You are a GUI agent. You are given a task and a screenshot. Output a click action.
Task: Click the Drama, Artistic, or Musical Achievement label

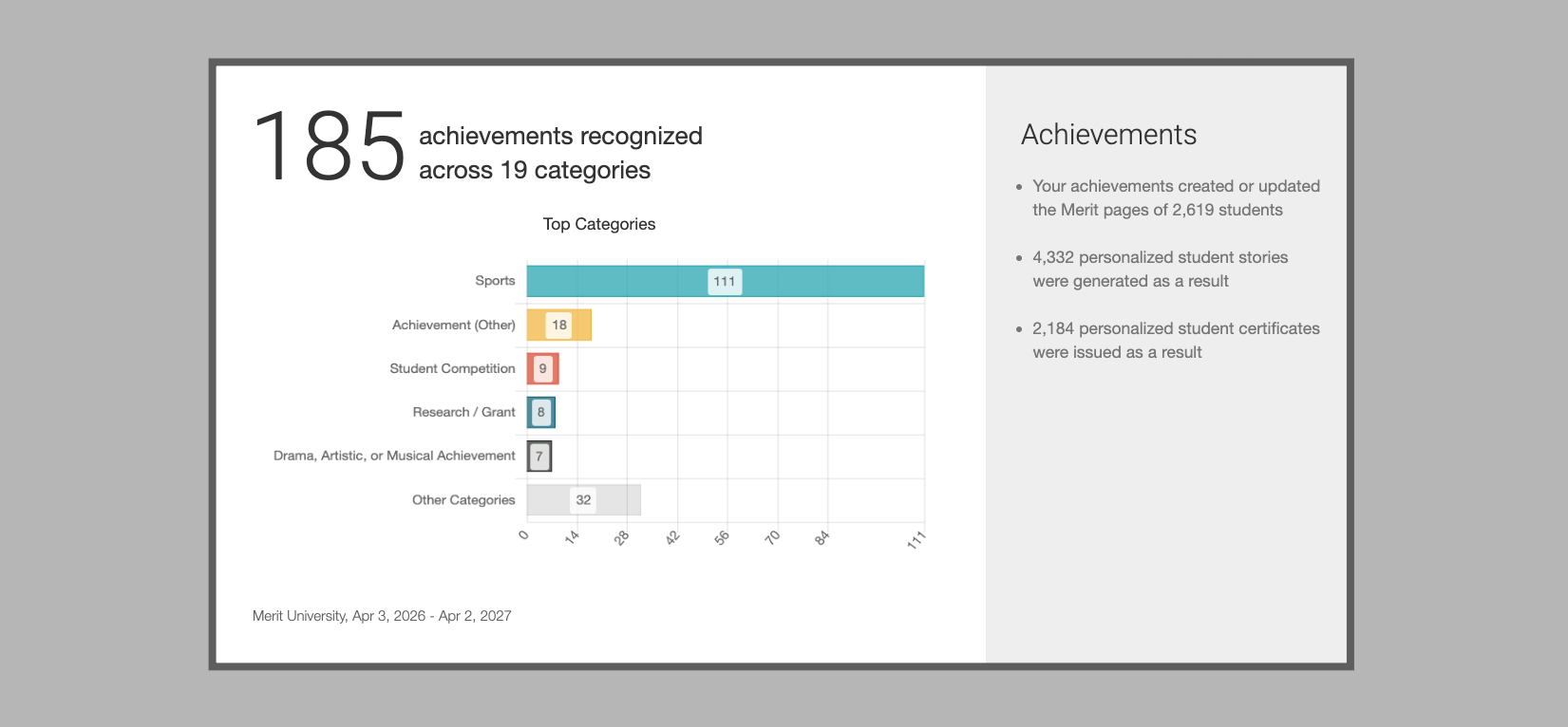[394, 456]
